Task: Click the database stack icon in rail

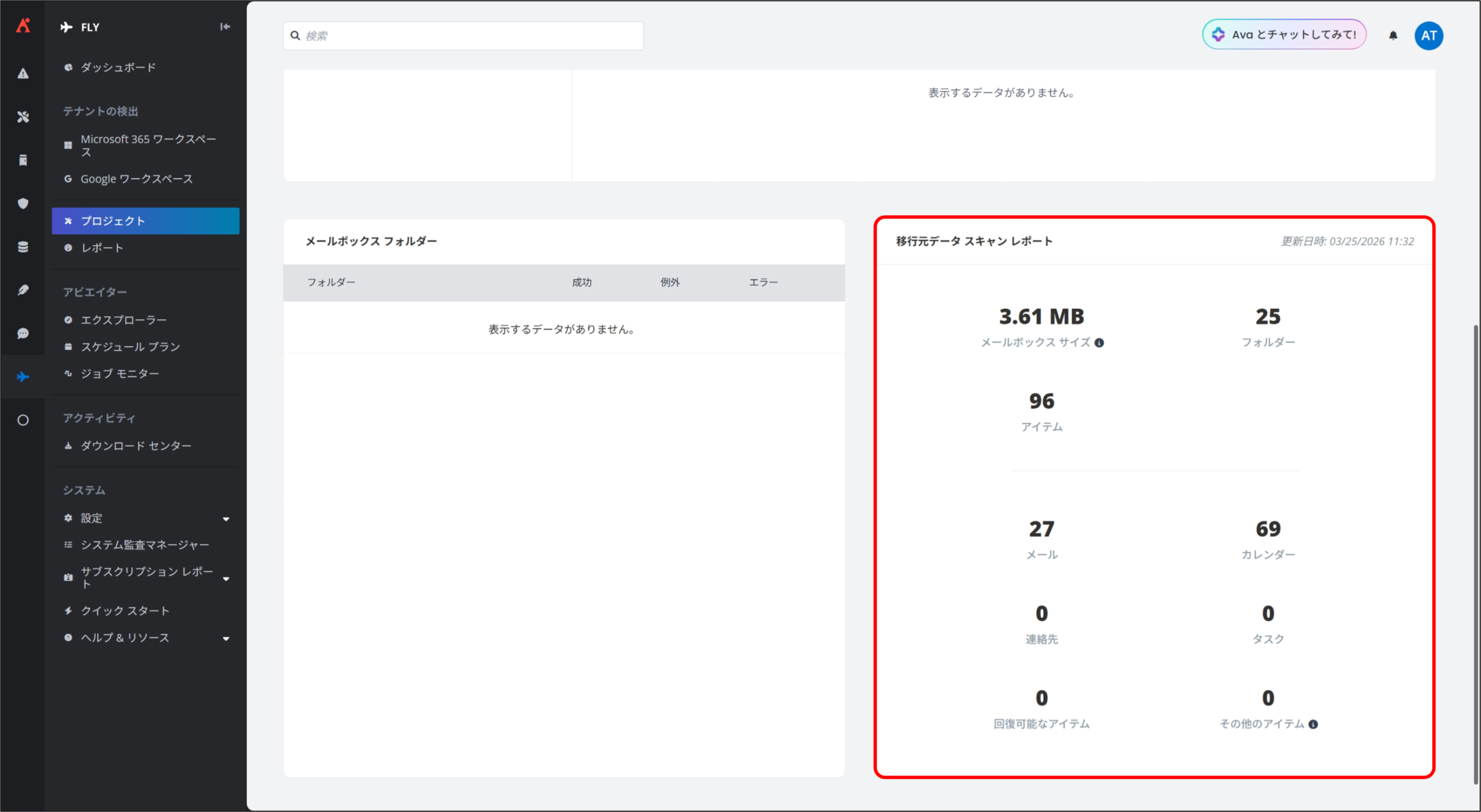Action: point(23,247)
